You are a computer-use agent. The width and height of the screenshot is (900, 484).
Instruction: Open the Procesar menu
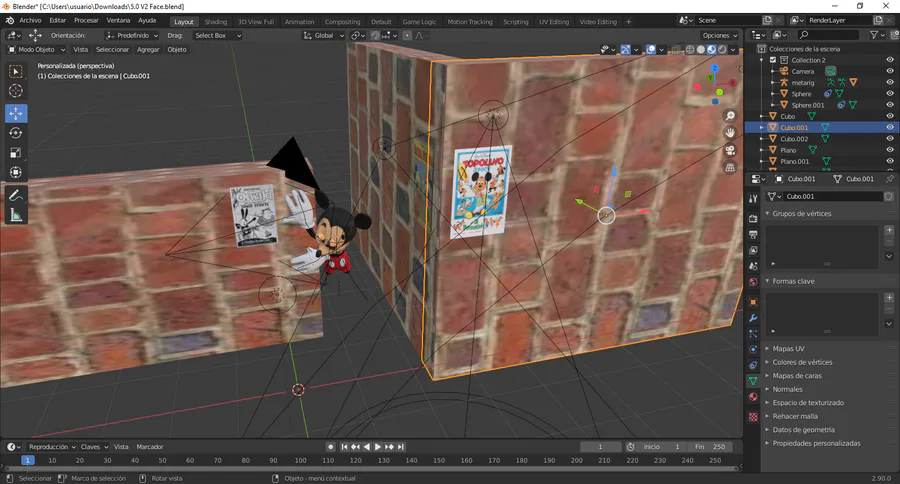pos(86,20)
